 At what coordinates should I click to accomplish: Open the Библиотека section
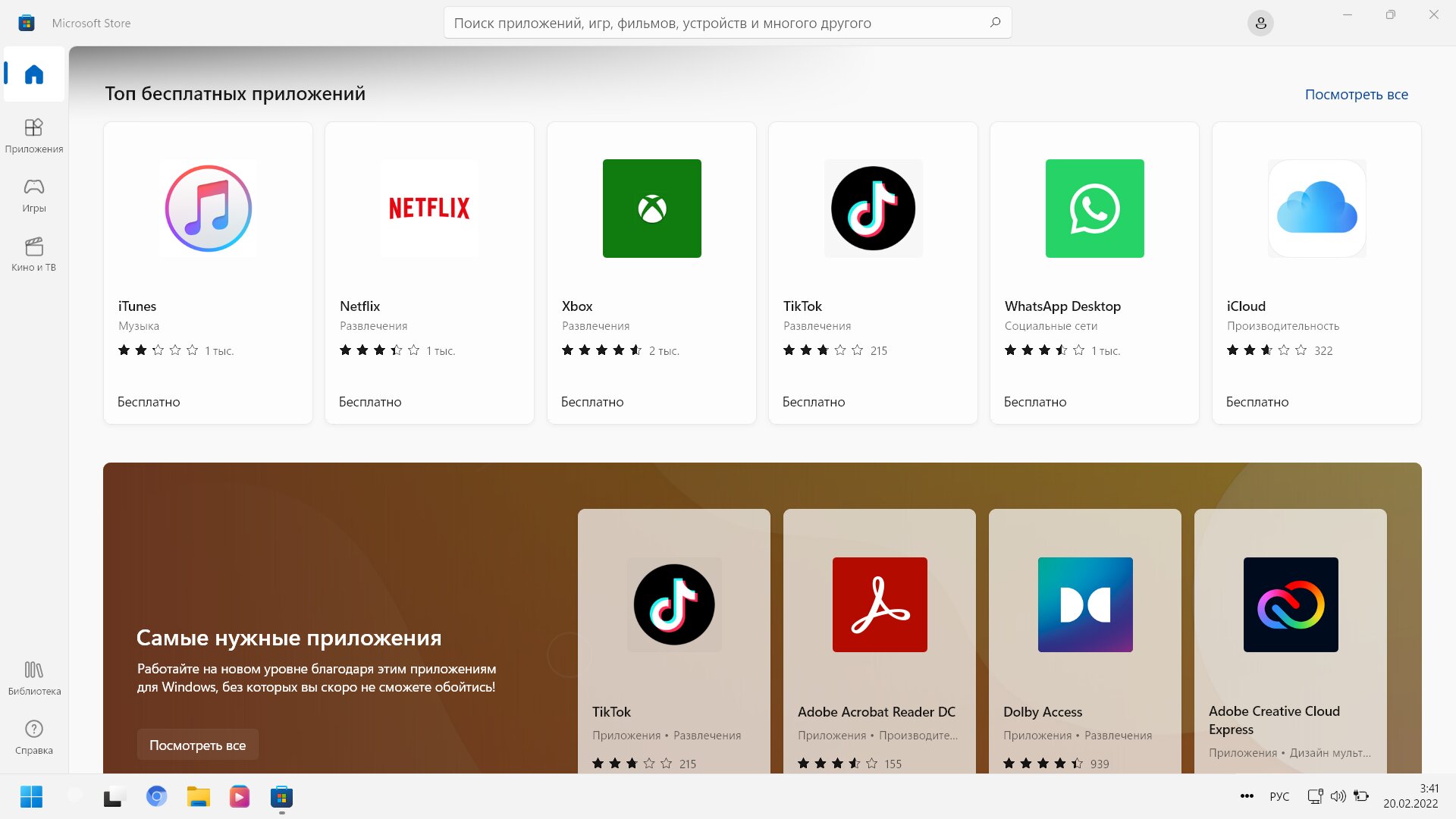click(x=34, y=678)
